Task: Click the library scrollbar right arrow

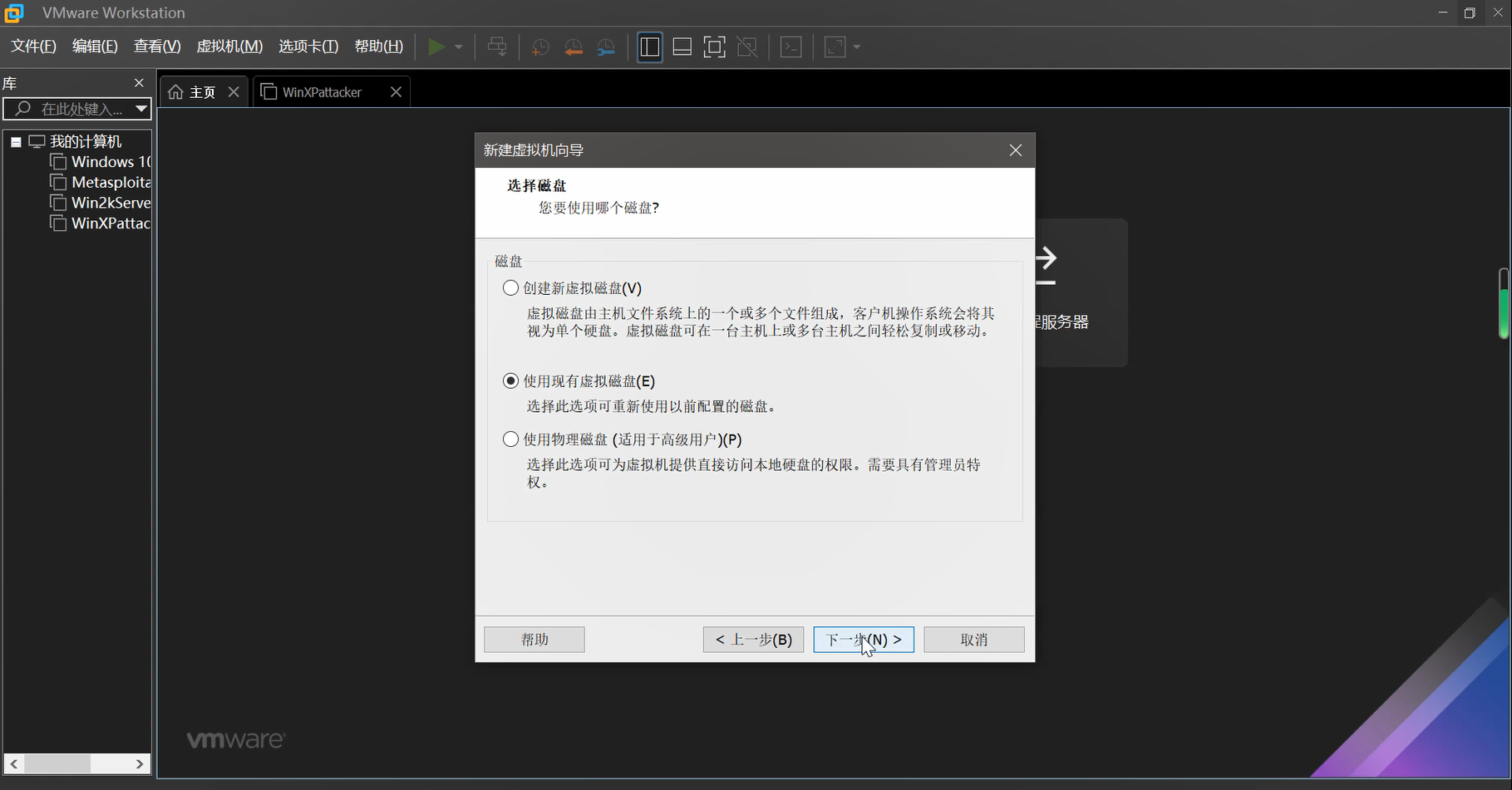Action: pyautogui.click(x=140, y=763)
